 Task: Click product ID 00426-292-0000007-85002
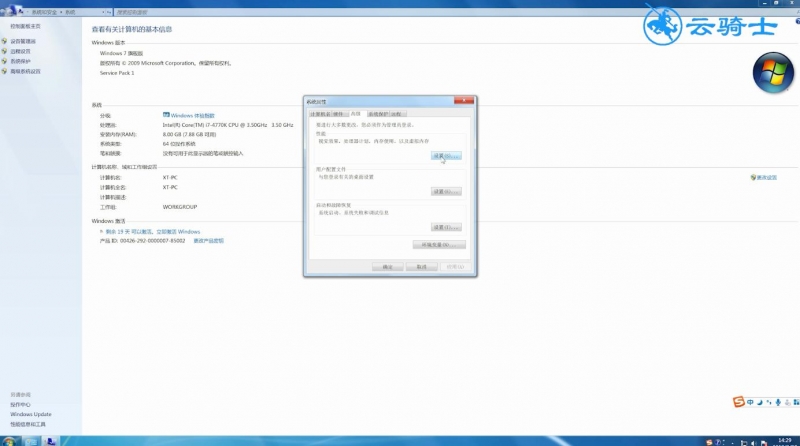point(153,241)
